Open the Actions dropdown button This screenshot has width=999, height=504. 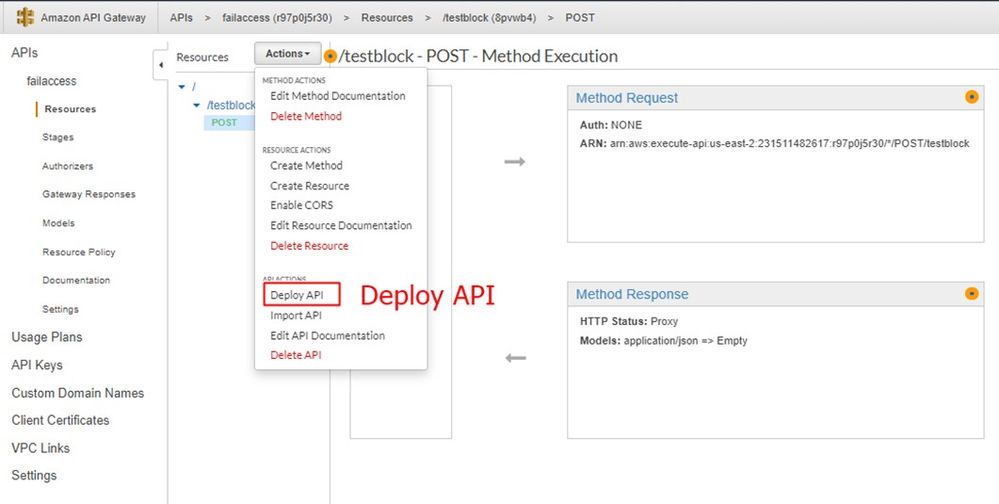click(x=288, y=54)
